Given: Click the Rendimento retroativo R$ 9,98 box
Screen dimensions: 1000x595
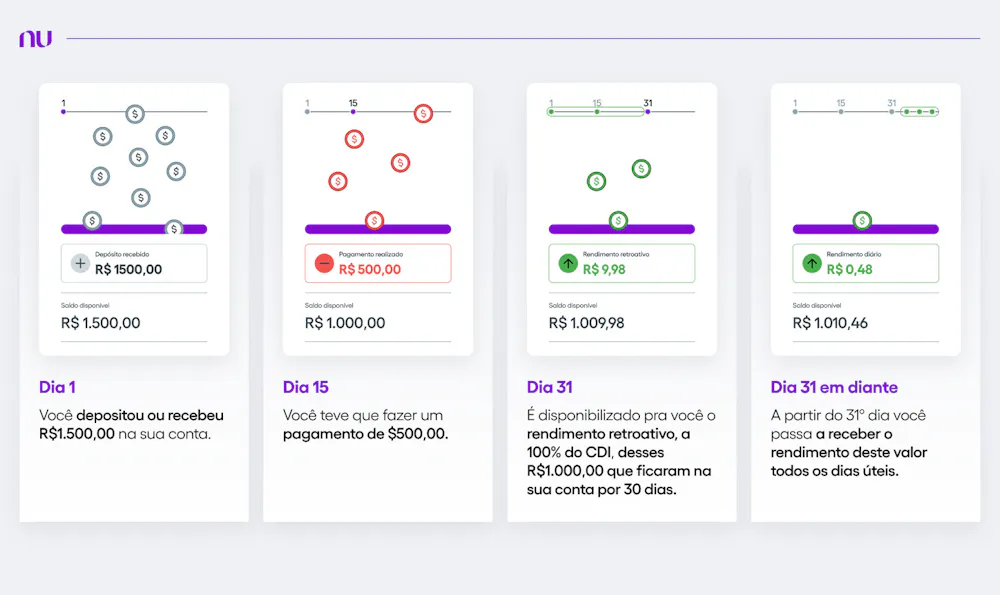Looking at the screenshot, I should [622, 263].
